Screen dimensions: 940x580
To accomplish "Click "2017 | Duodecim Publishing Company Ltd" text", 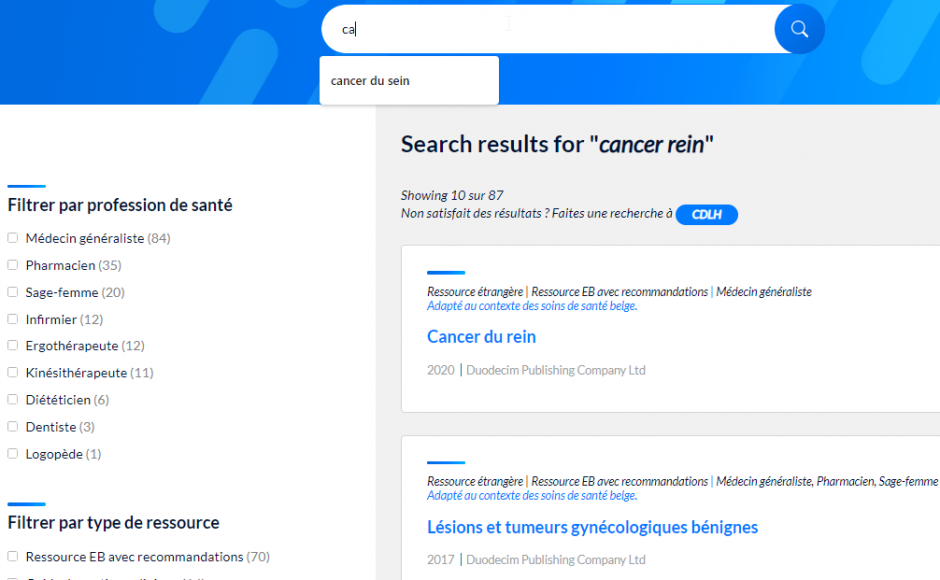I will [x=536, y=560].
